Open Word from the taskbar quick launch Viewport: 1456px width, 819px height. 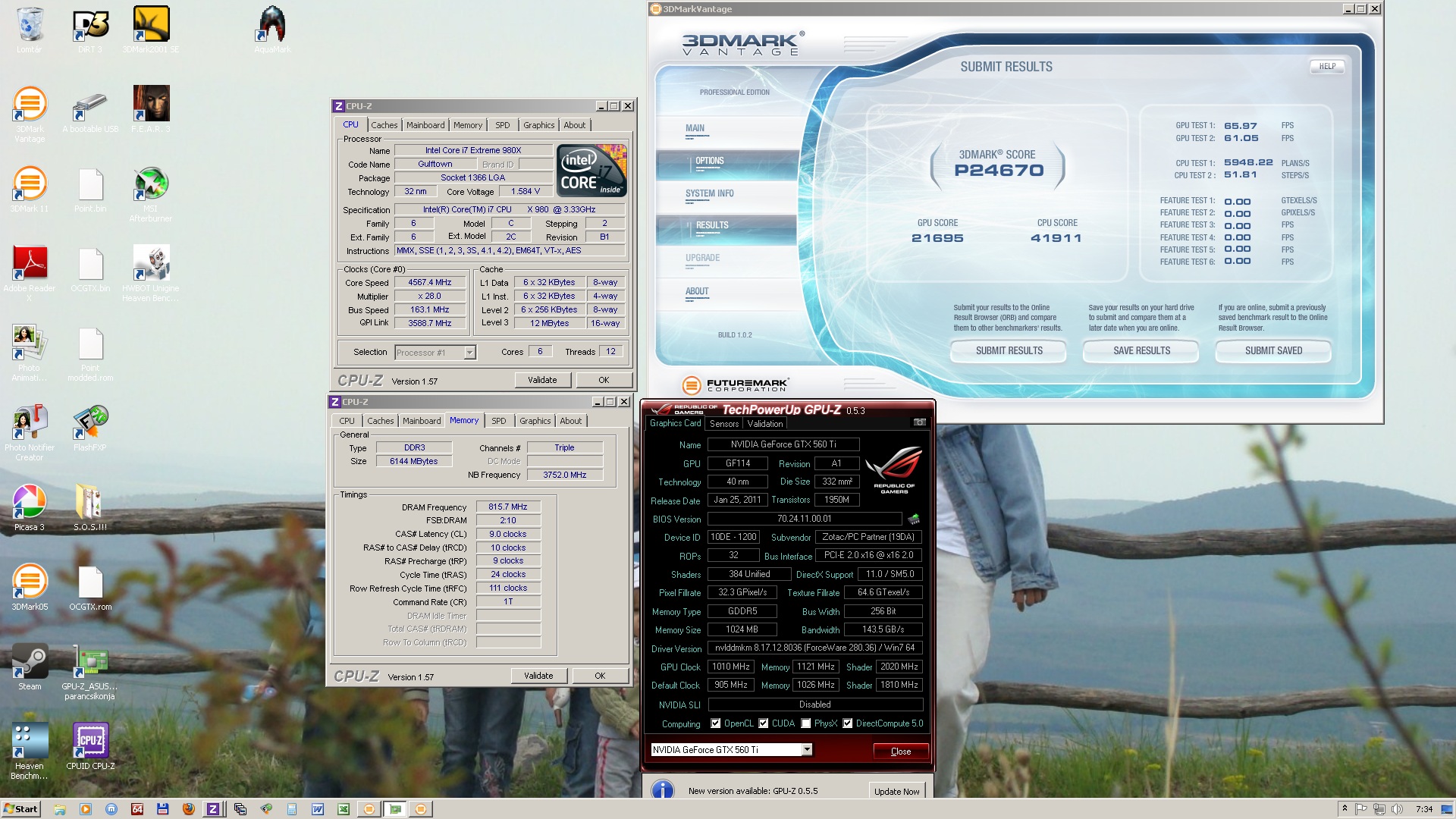point(318,809)
